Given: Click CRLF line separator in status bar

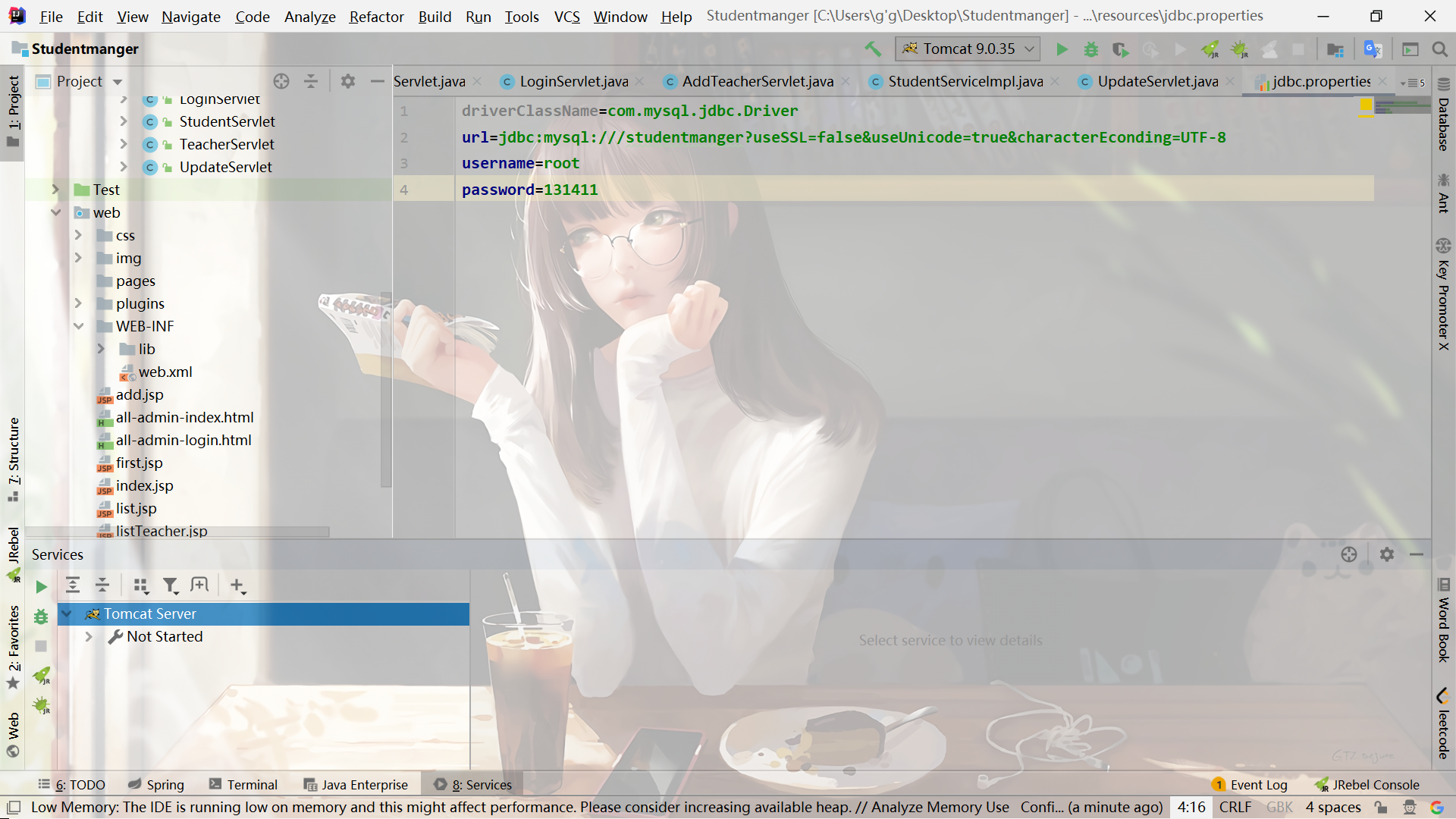Looking at the screenshot, I should (x=1235, y=808).
